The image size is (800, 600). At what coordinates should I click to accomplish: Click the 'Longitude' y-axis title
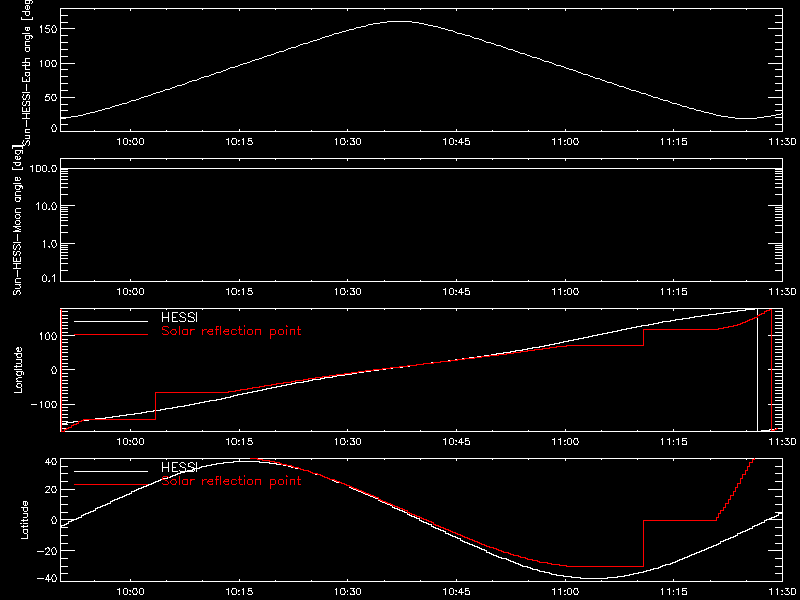click(x=18, y=369)
